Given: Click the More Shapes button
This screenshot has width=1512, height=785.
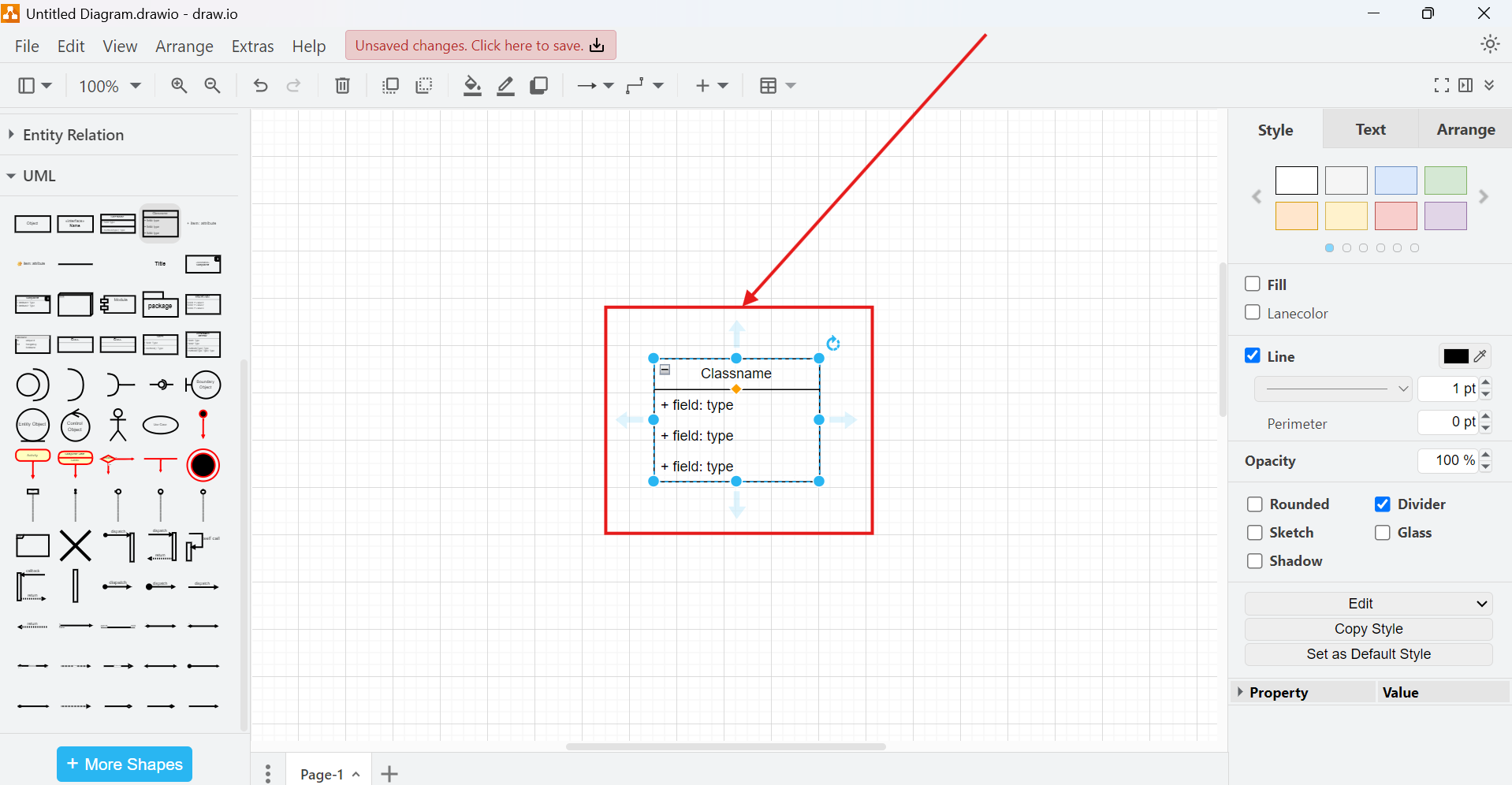Looking at the screenshot, I should tap(124, 764).
